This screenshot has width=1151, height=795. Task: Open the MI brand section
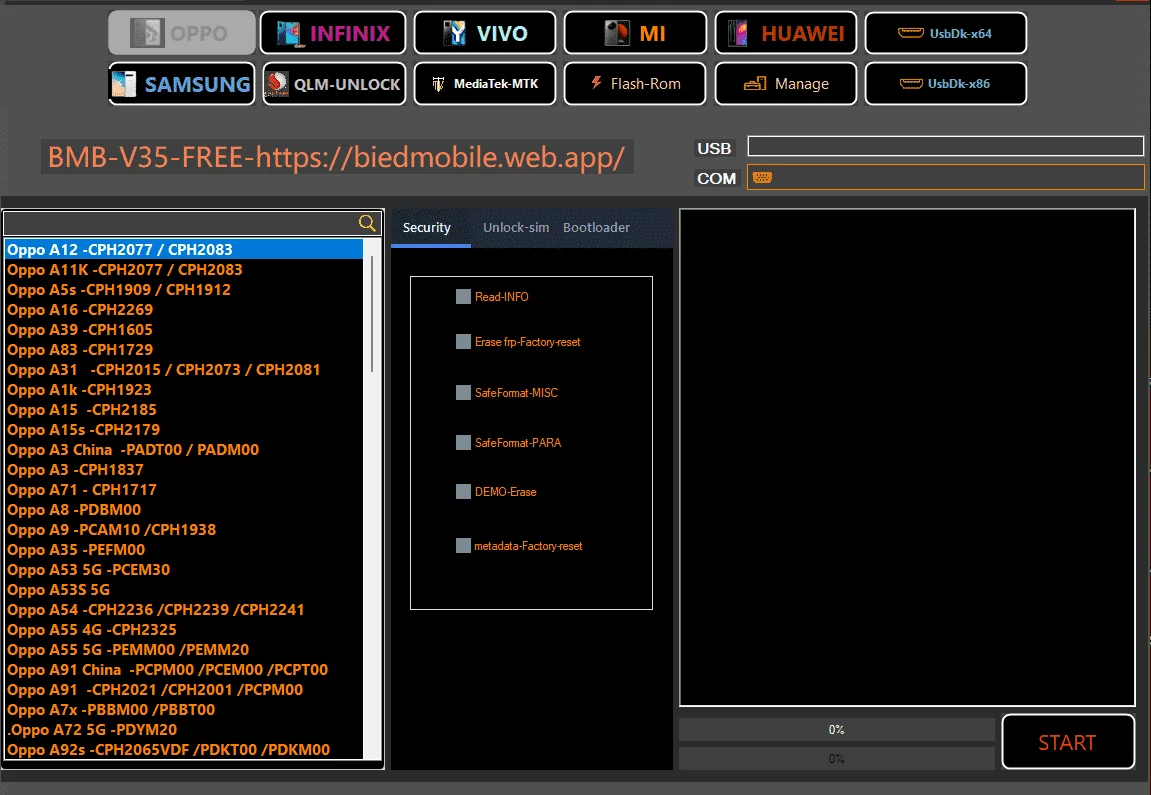(x=635, y=33)
